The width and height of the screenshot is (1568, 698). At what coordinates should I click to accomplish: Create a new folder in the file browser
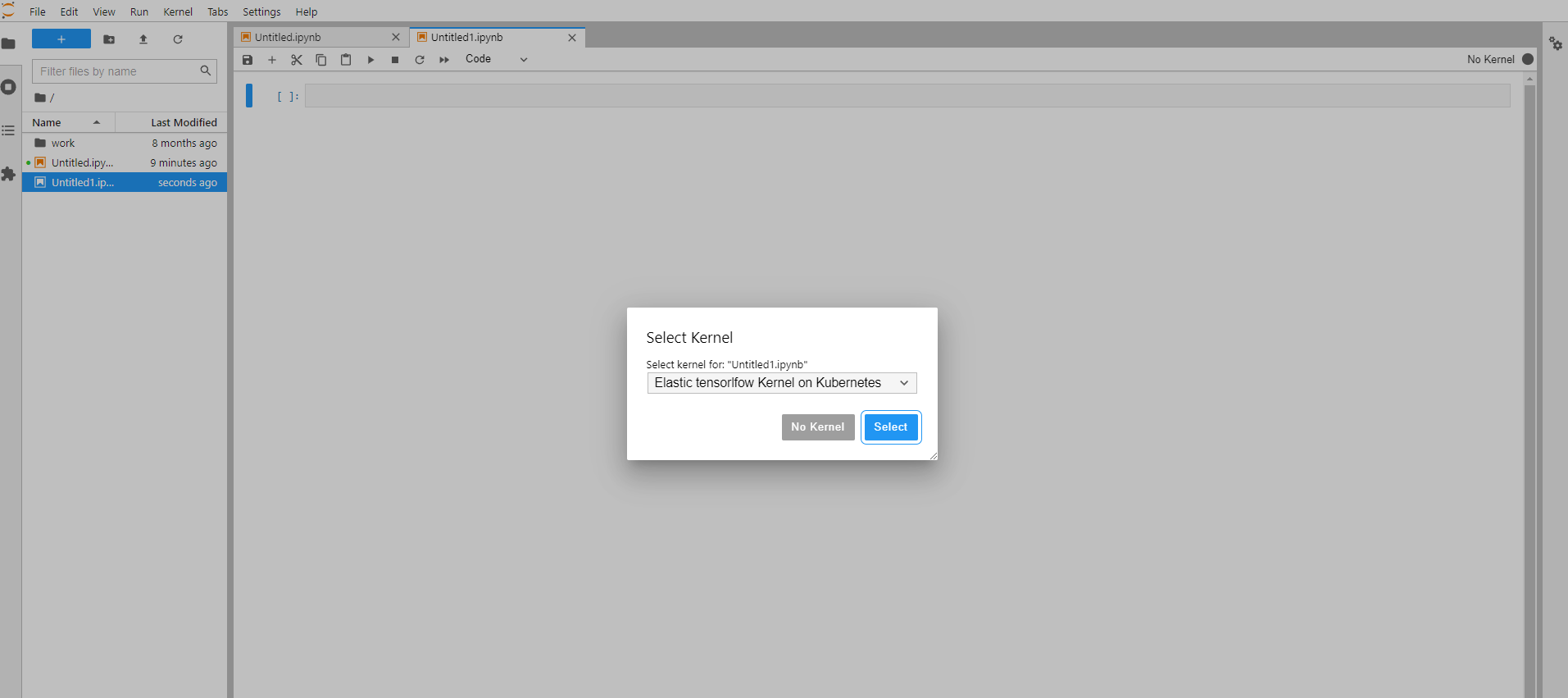(x=109, y=39)
